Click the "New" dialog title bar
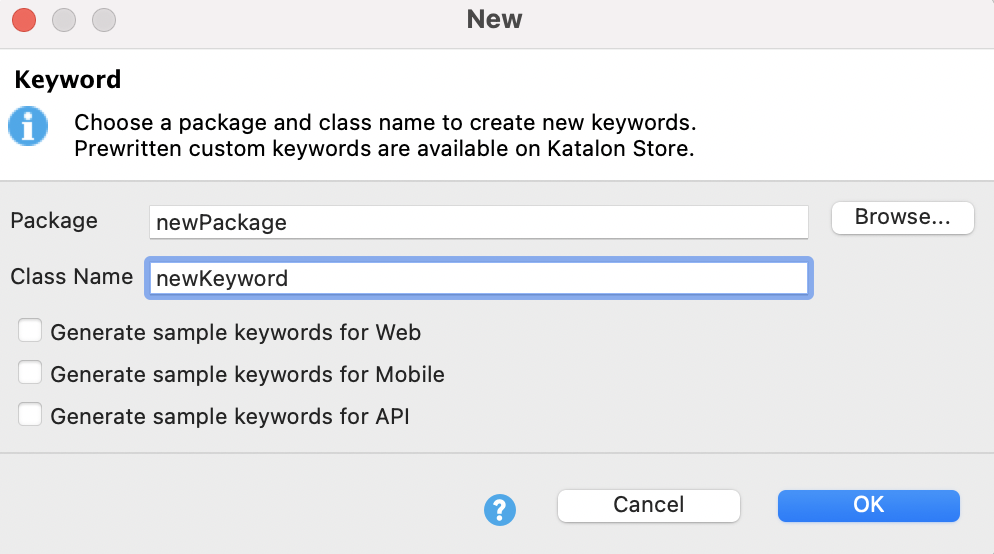 click(494, 20)
